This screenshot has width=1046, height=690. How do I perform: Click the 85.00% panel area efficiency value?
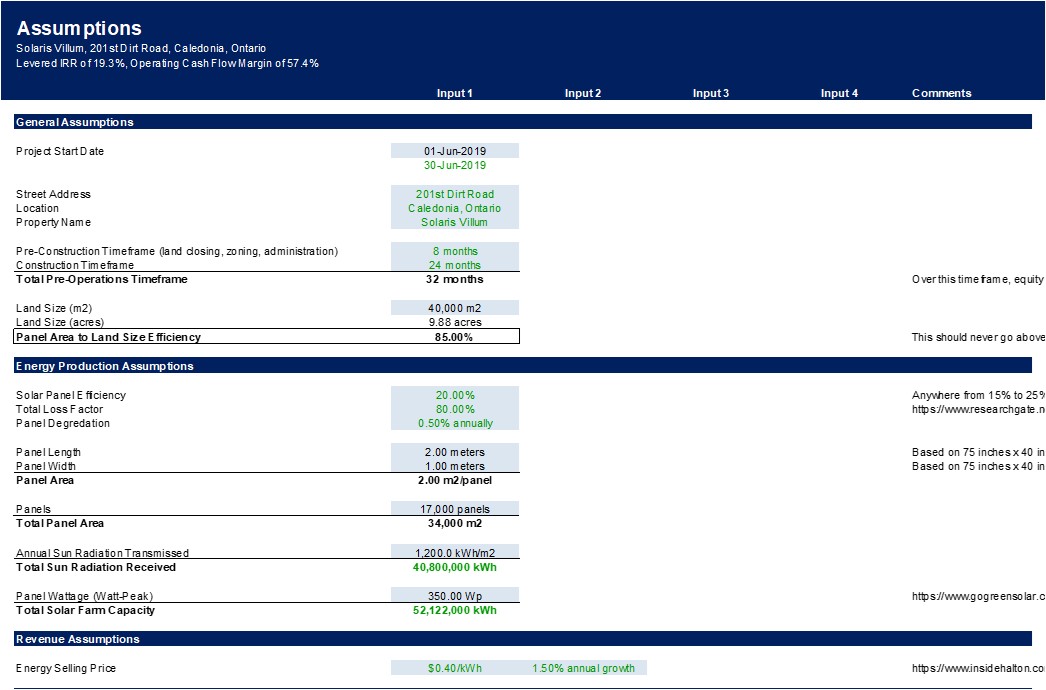454,337
